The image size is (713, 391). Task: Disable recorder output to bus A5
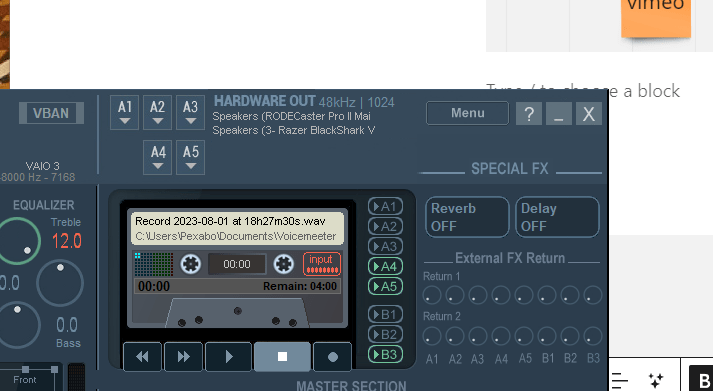385,286
